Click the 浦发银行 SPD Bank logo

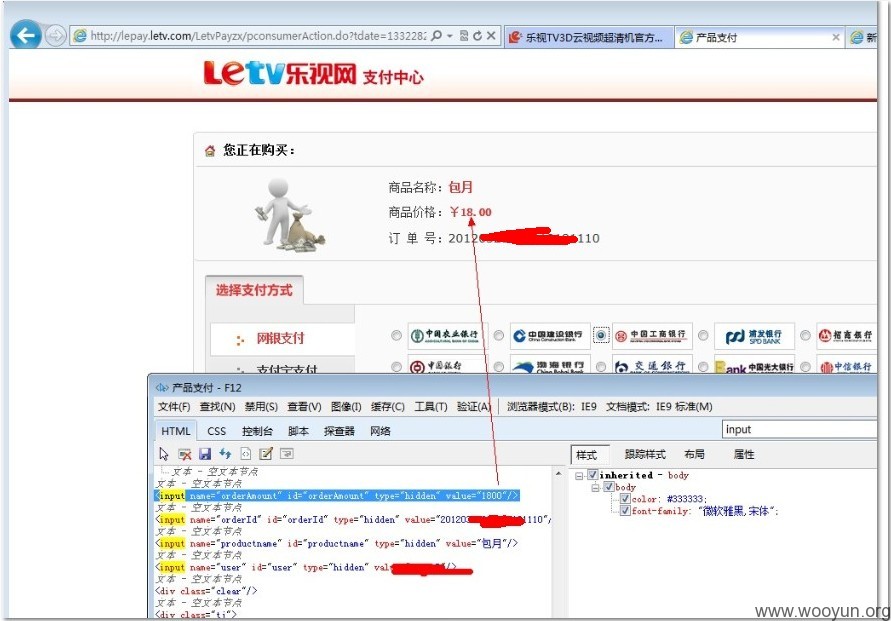(x=755, y=336)
